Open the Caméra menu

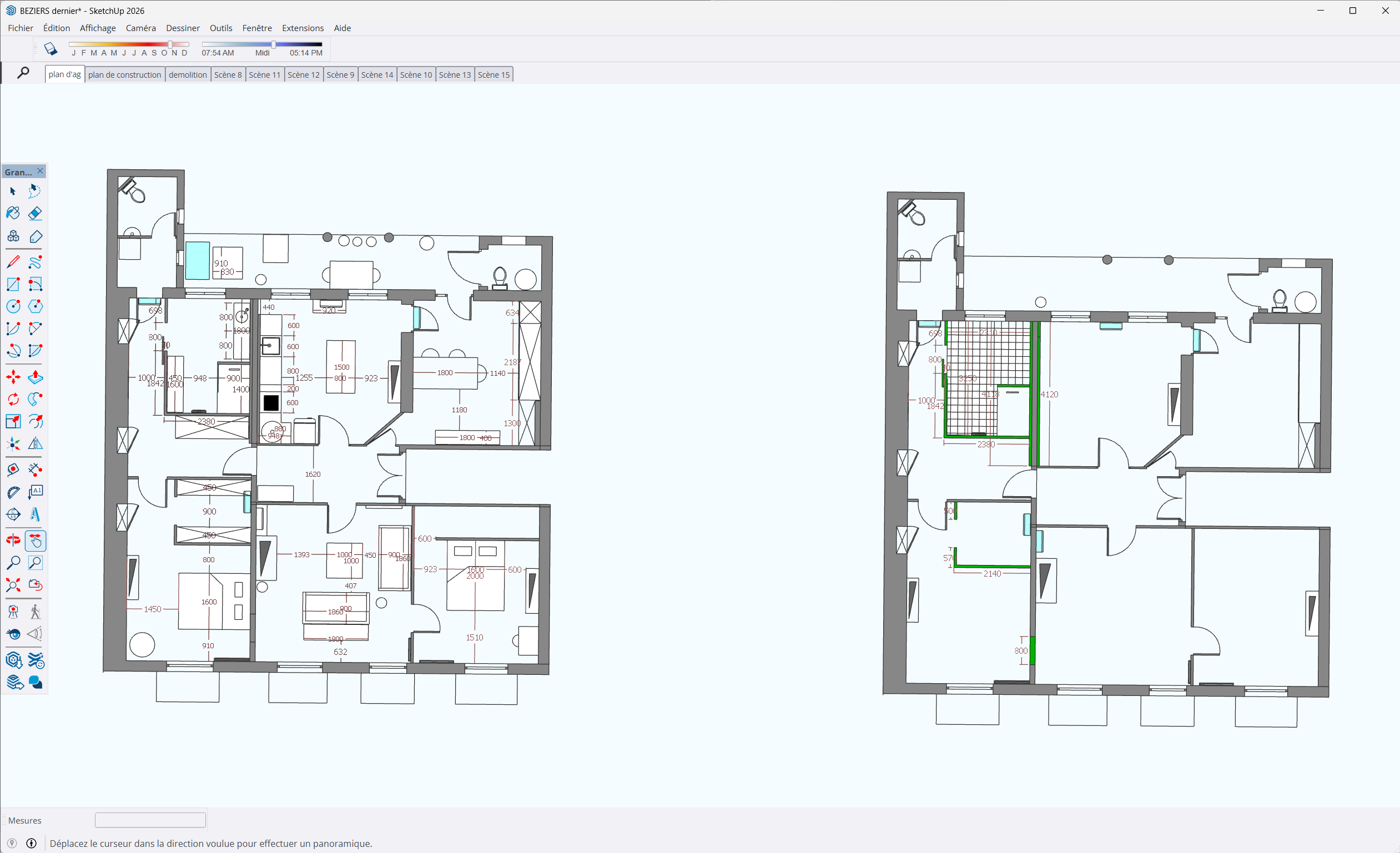point(141,28)
